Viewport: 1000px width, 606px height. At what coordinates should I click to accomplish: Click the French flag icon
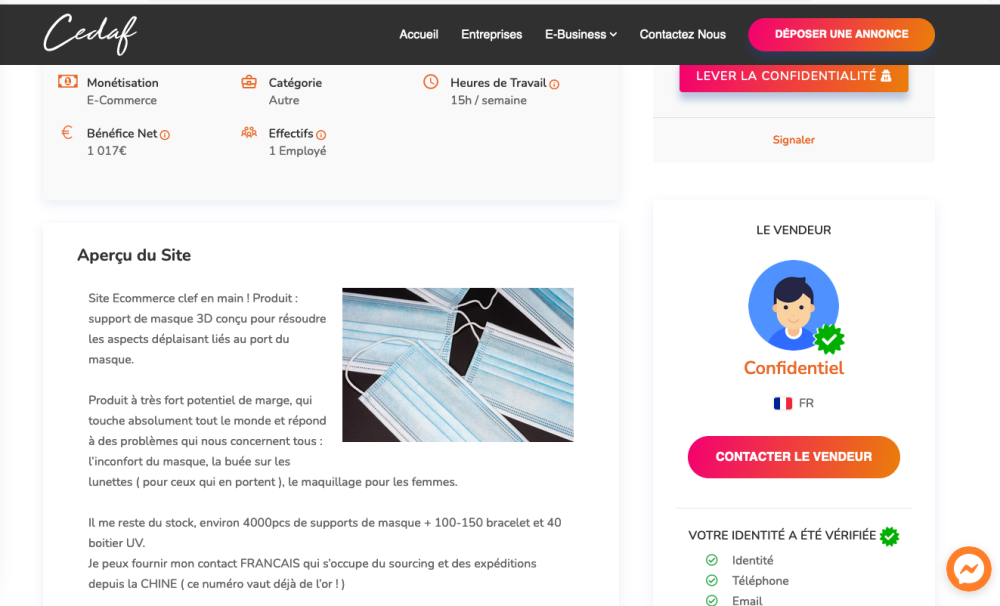[x=783, y=403]
